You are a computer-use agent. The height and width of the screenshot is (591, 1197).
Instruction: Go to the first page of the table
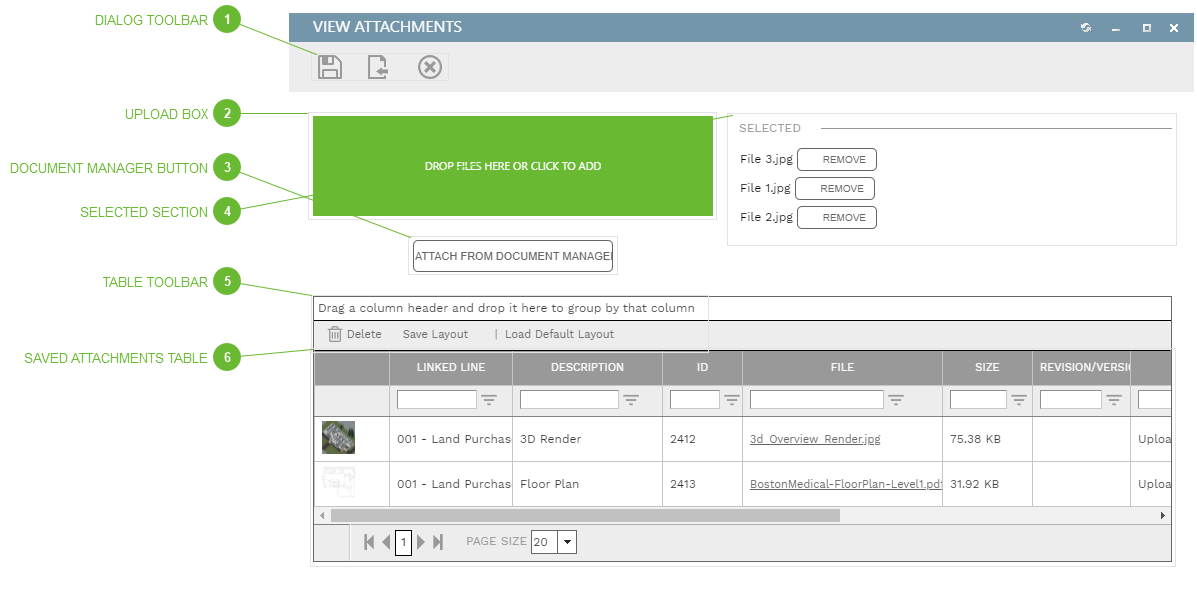[x=369, y=541]
